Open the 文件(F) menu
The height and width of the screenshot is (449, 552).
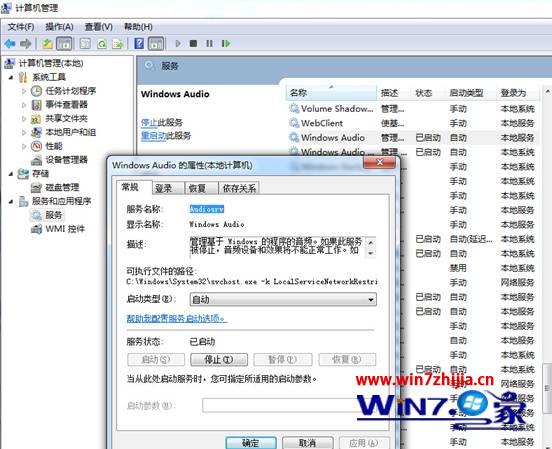point(21,27)
